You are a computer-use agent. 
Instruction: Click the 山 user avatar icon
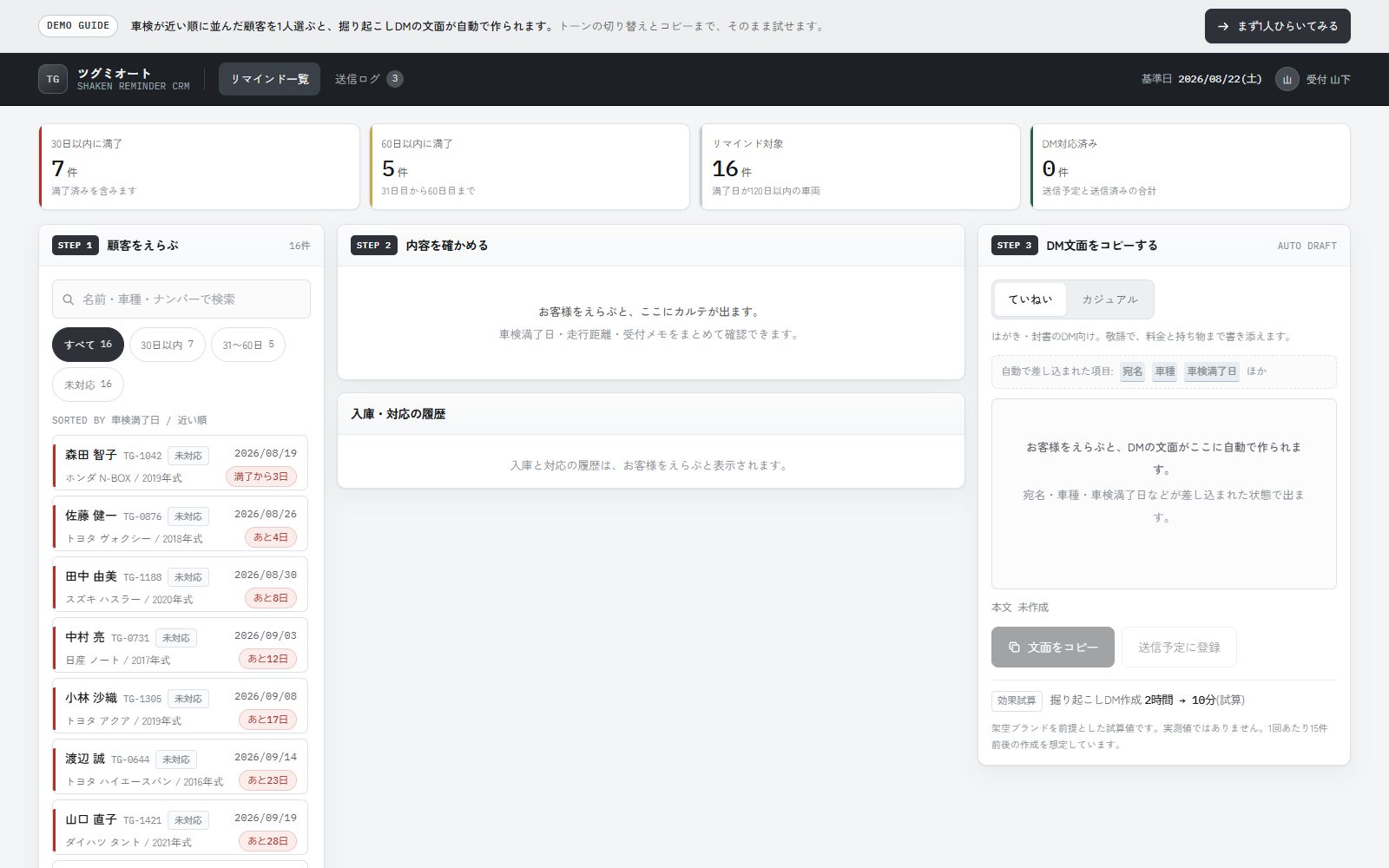(x=1287, y=79)
